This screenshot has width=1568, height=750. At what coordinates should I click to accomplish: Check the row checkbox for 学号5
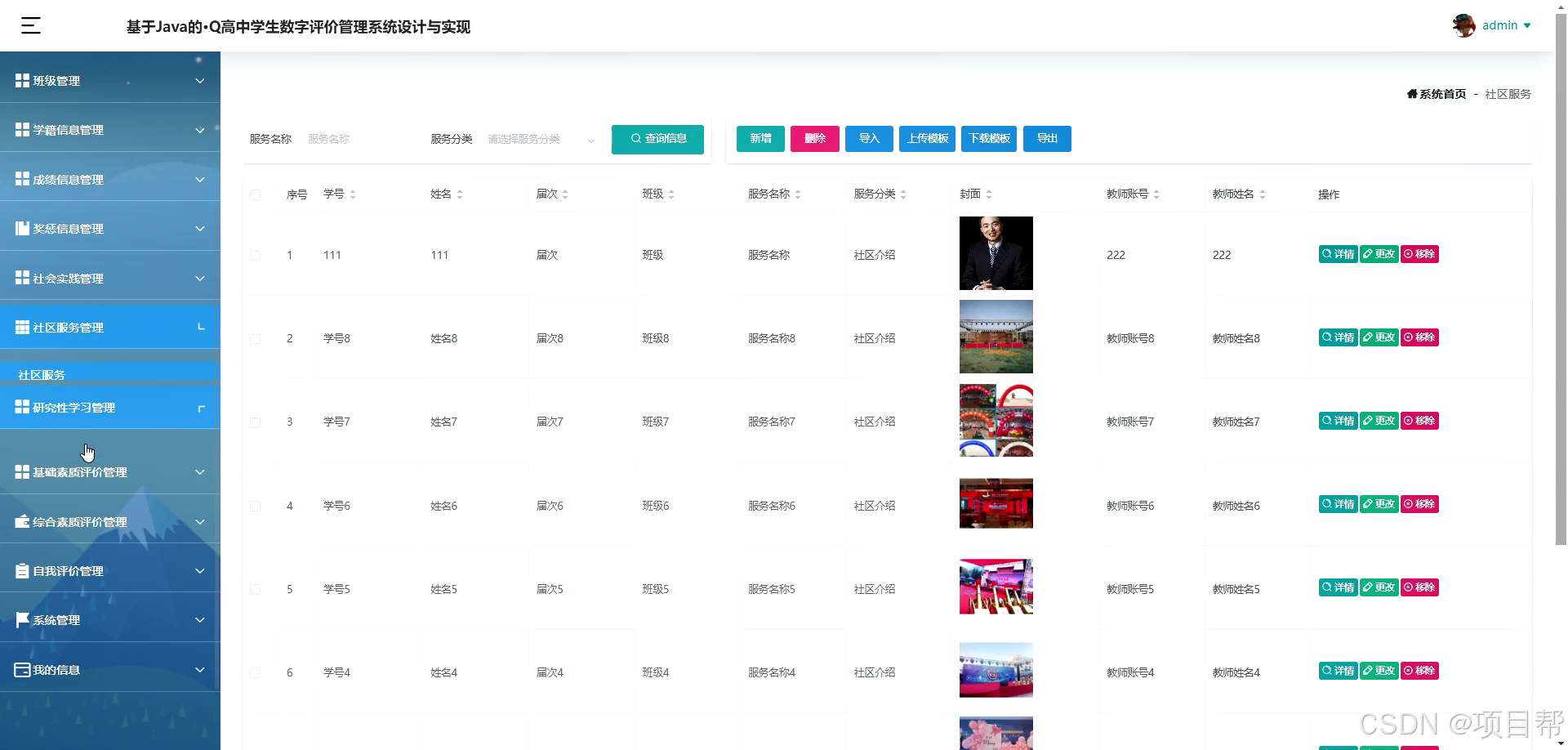tap(256, 590)
